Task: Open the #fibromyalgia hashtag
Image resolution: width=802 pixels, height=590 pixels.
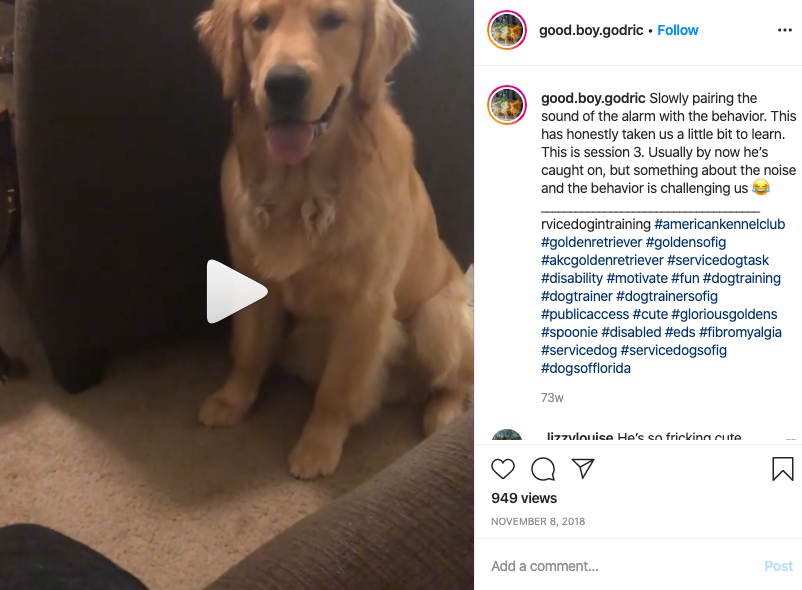Action: [740, 332]
